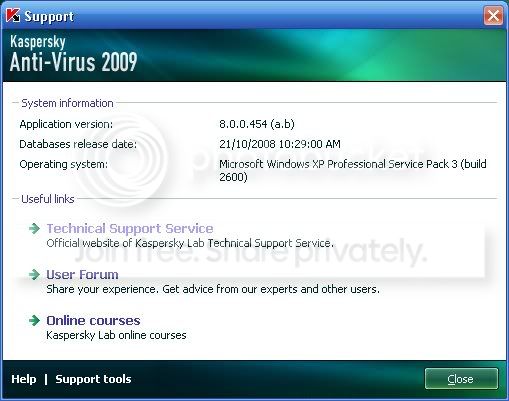Click 'Kaspersky Lab online courses' description text

pos(116,335)
